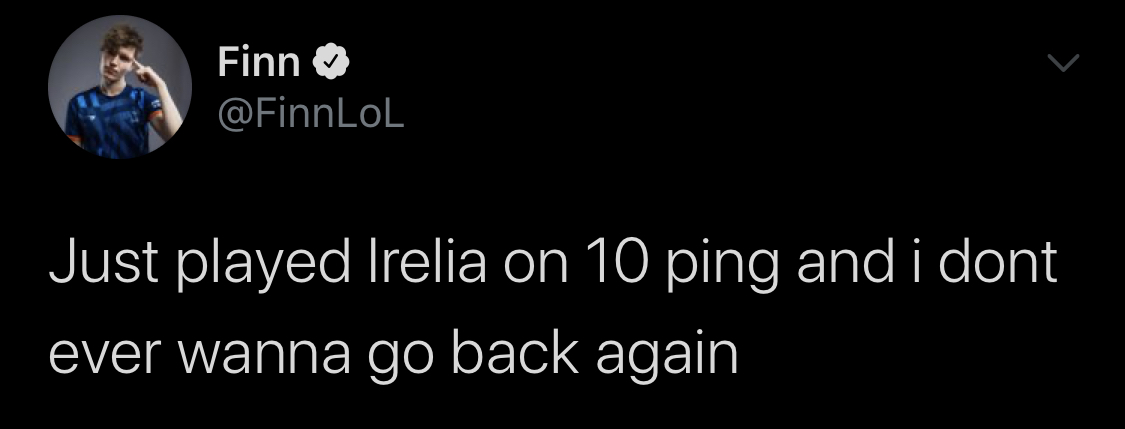Open the display name Finn
1125x429 pixels.
[258, 63]
